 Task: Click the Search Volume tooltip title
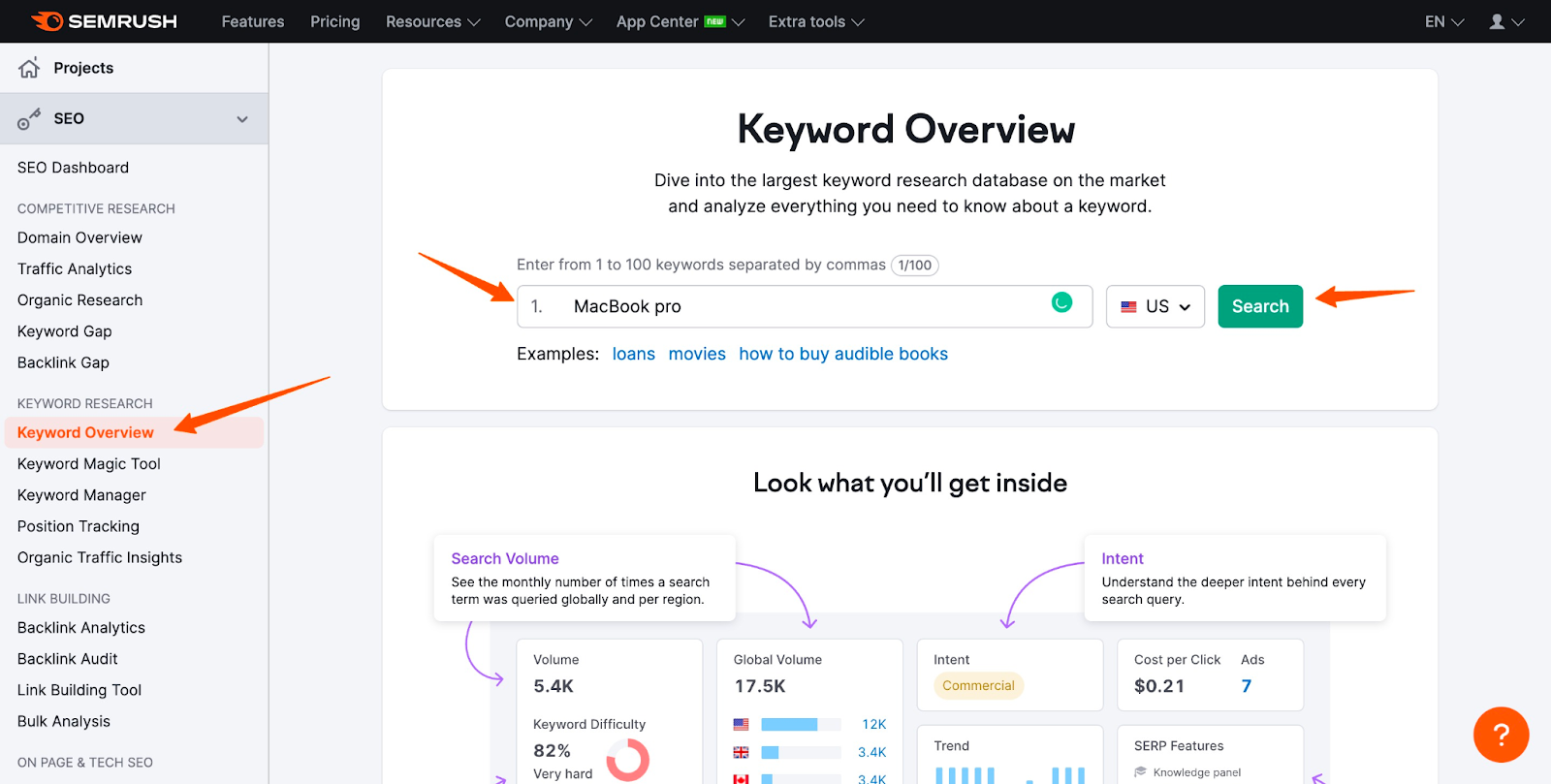tap(505, 558)
